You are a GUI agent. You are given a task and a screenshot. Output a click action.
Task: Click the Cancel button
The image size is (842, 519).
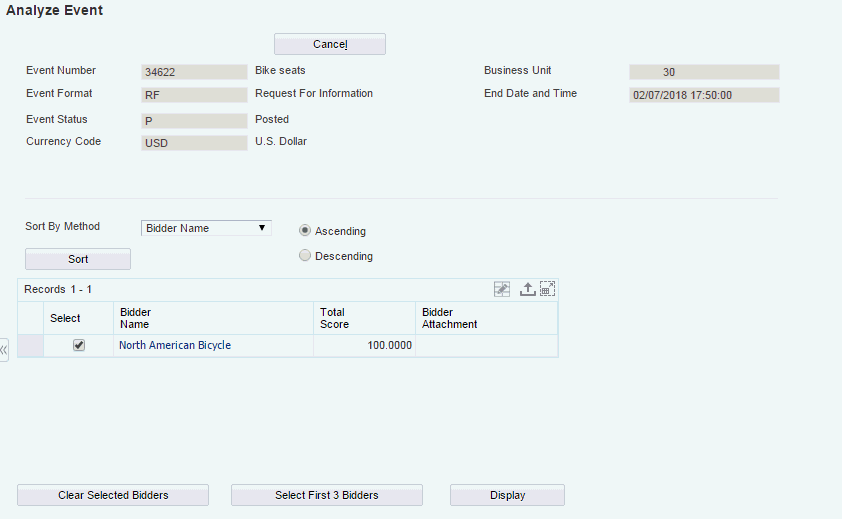click(330, 44)
